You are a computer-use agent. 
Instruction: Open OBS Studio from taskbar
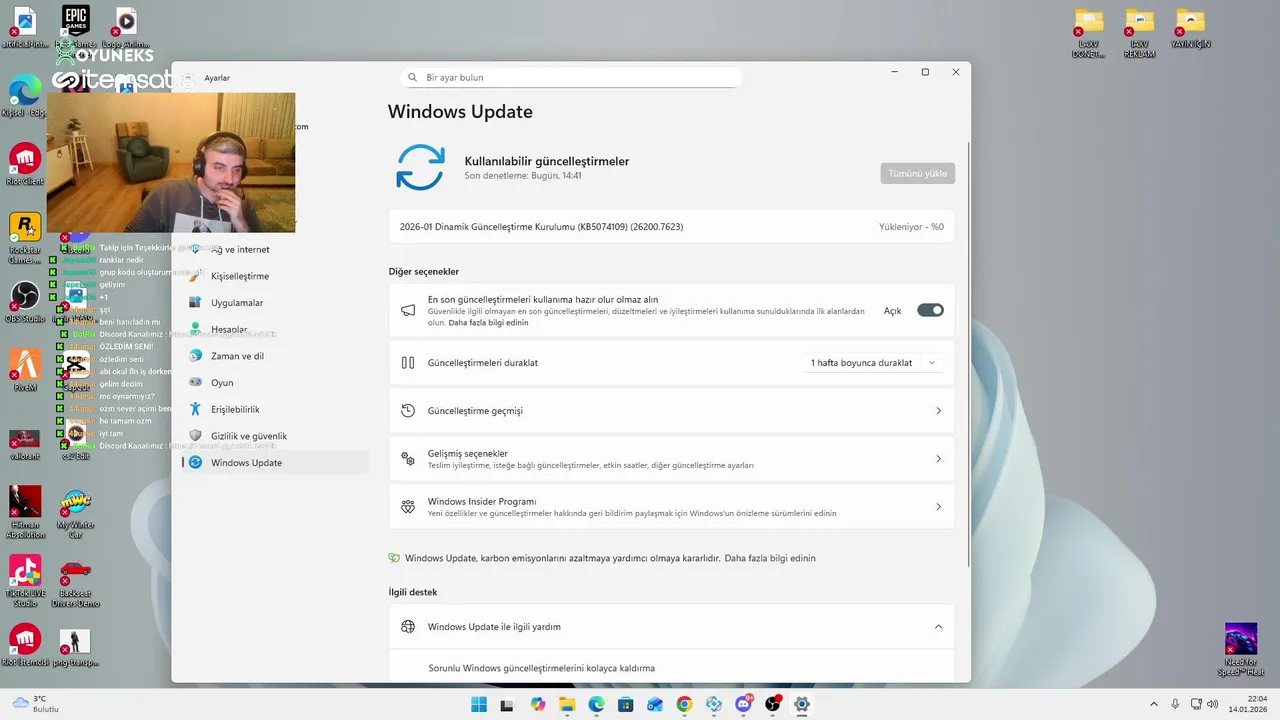(x=772, y=704)
